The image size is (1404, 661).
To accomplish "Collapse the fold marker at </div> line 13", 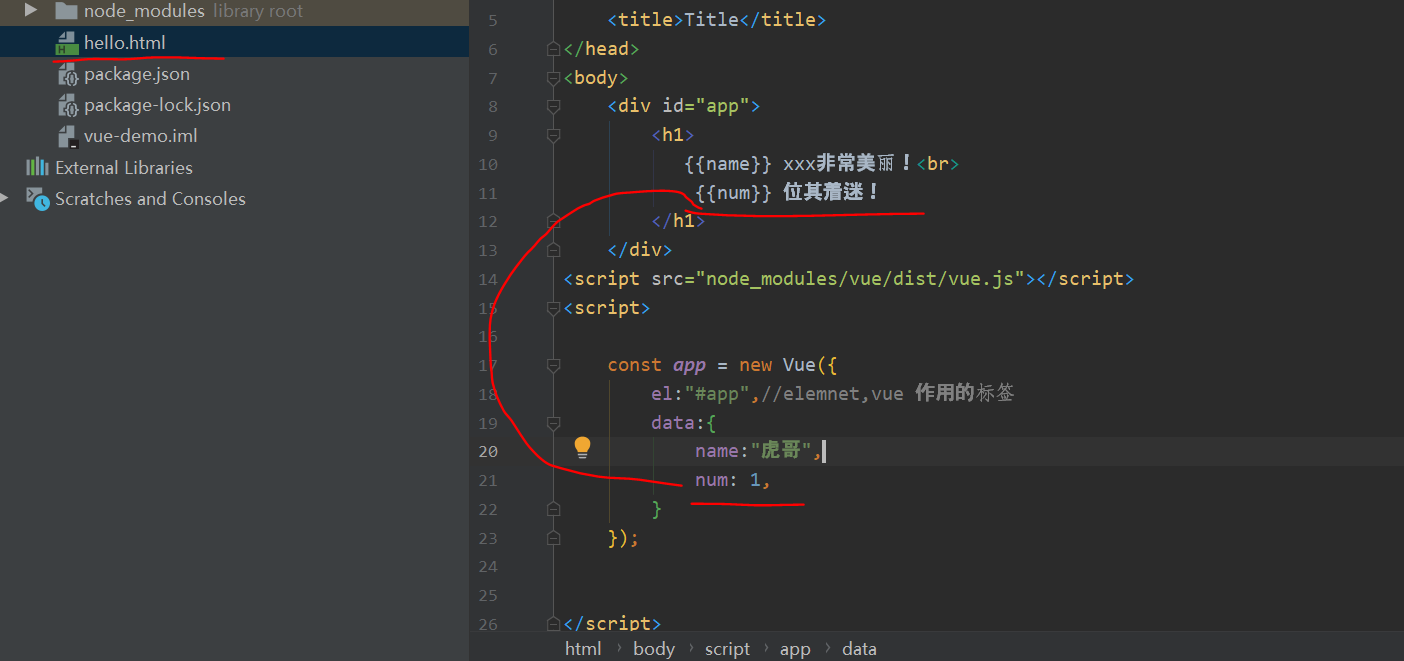I will (x=554, y=250).
